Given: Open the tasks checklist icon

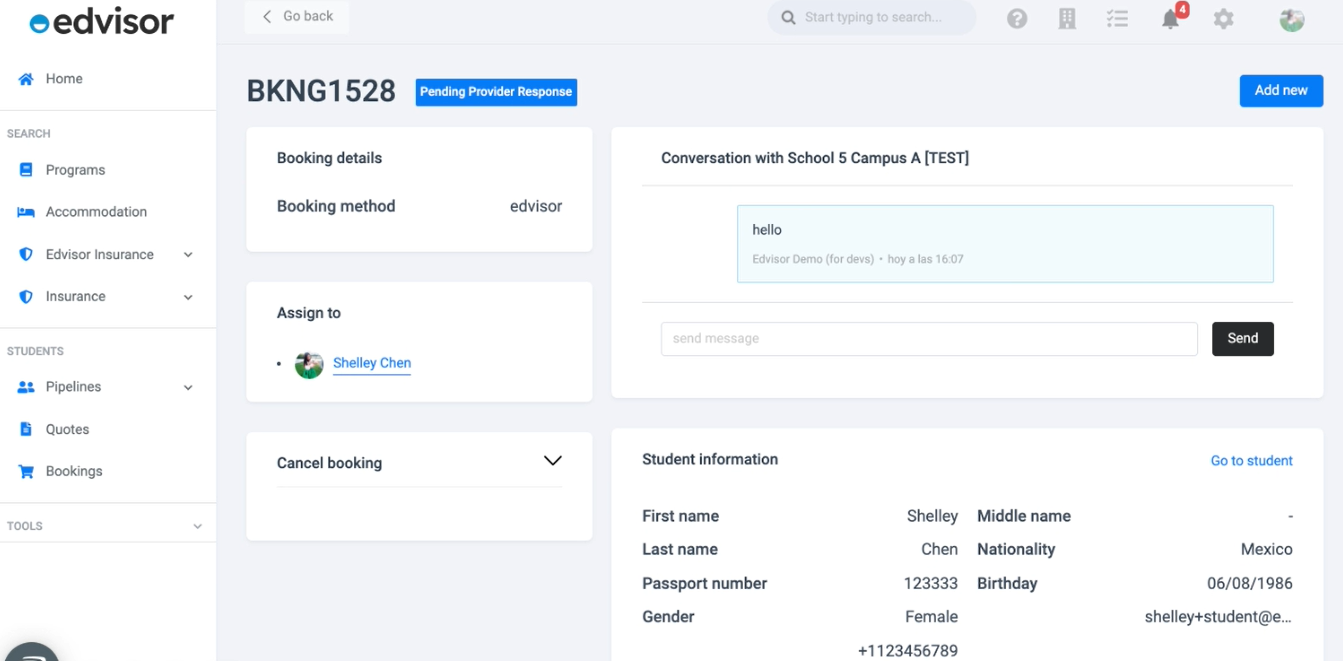Looking at the screenshot, I should point(1117,18).
